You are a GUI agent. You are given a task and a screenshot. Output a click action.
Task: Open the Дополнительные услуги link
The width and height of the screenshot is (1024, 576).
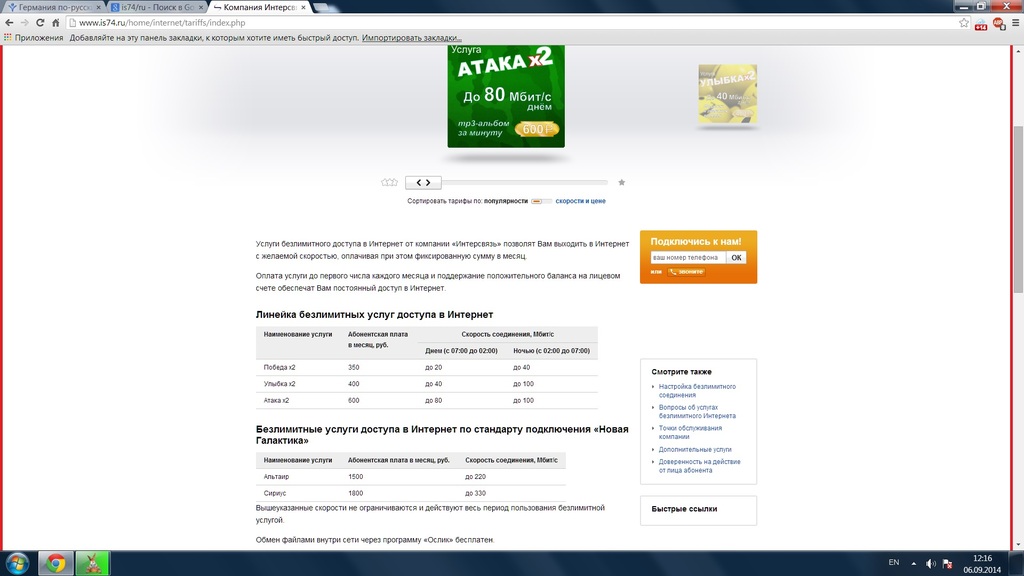695,449
